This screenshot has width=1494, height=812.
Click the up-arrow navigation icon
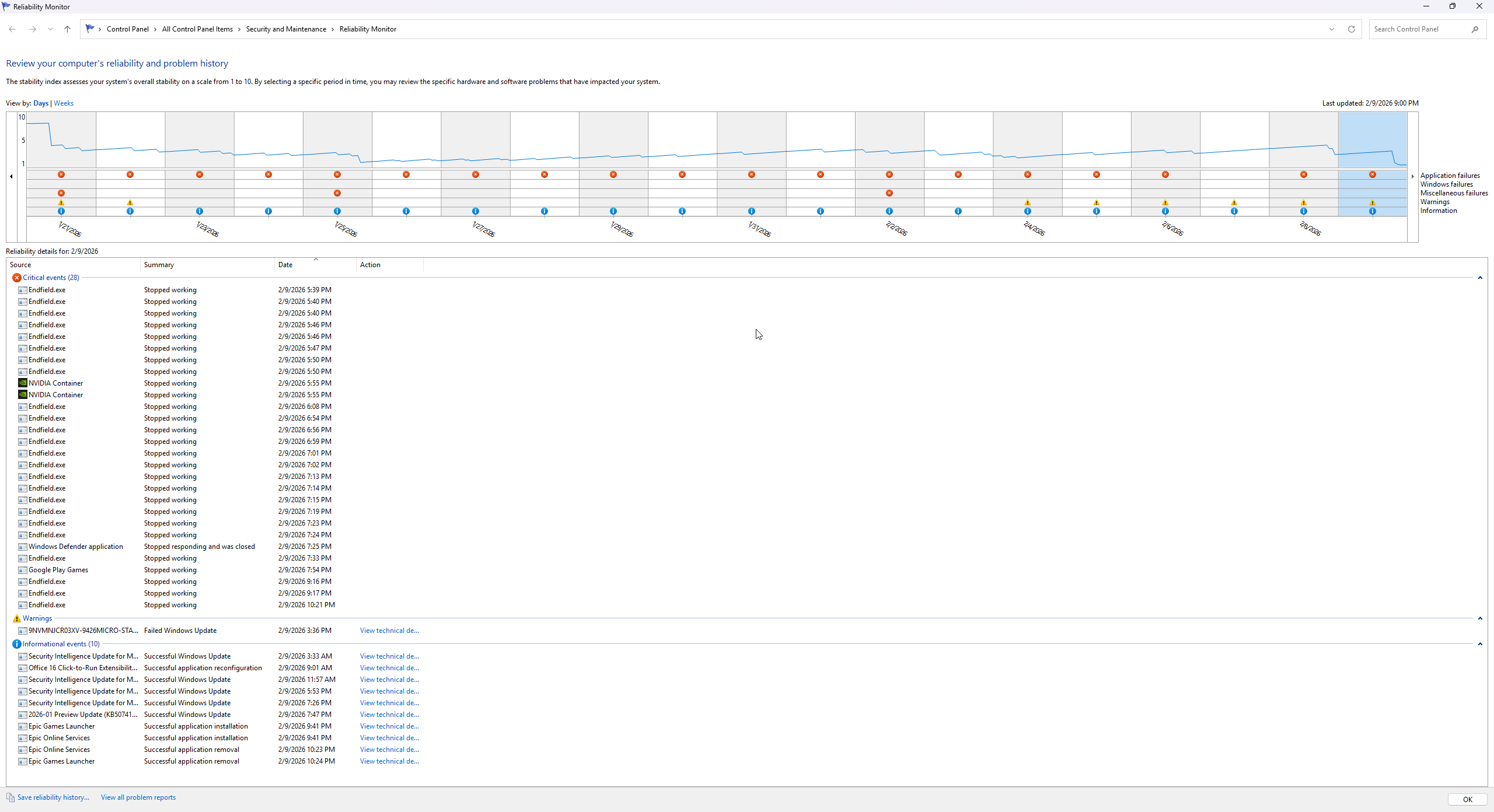tap(67, 29)
